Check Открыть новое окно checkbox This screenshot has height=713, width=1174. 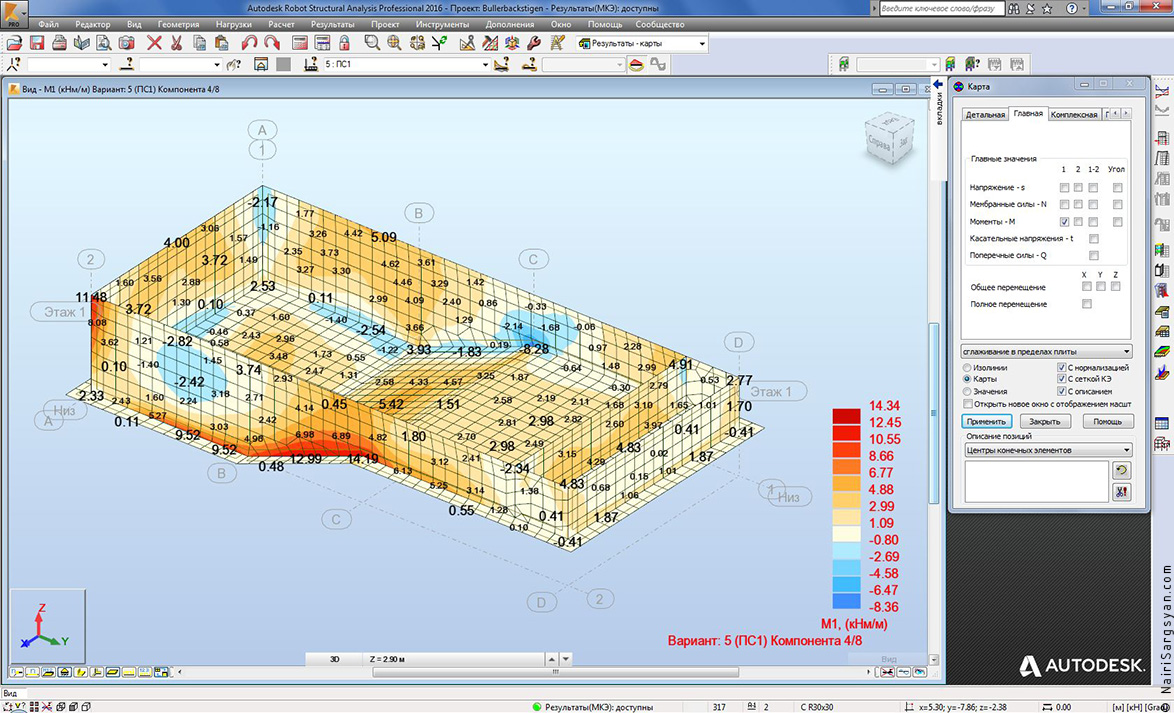[x=970, y=404]
